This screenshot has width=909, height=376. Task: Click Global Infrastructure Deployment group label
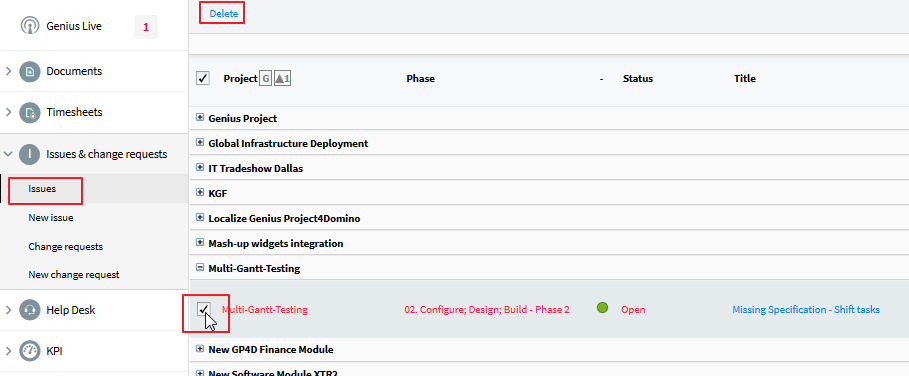pos(288,143)
